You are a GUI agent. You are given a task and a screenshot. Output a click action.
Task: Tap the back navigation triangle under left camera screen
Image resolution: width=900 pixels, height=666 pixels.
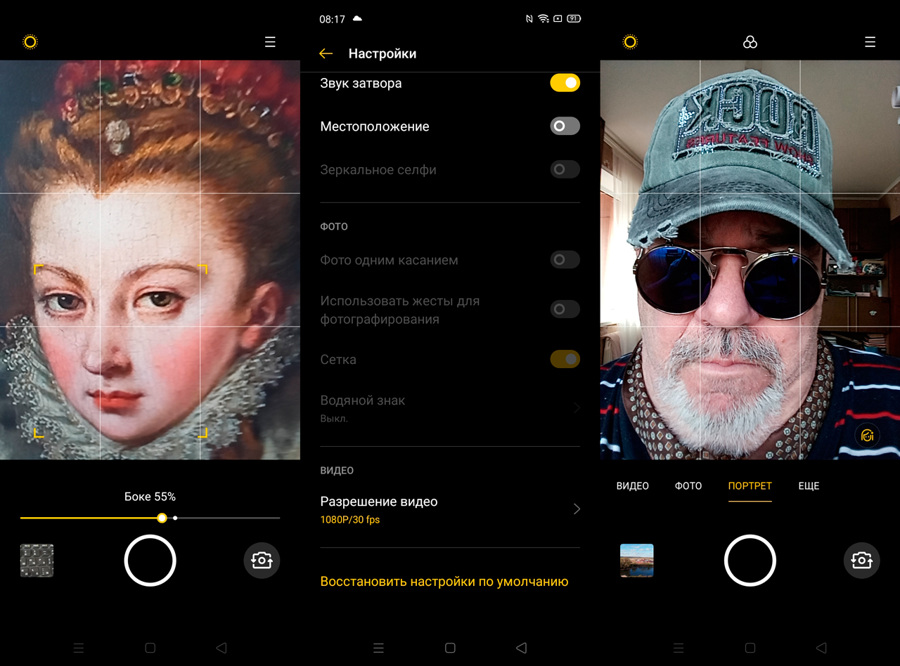pyautogui.click(x=221, y=648)
